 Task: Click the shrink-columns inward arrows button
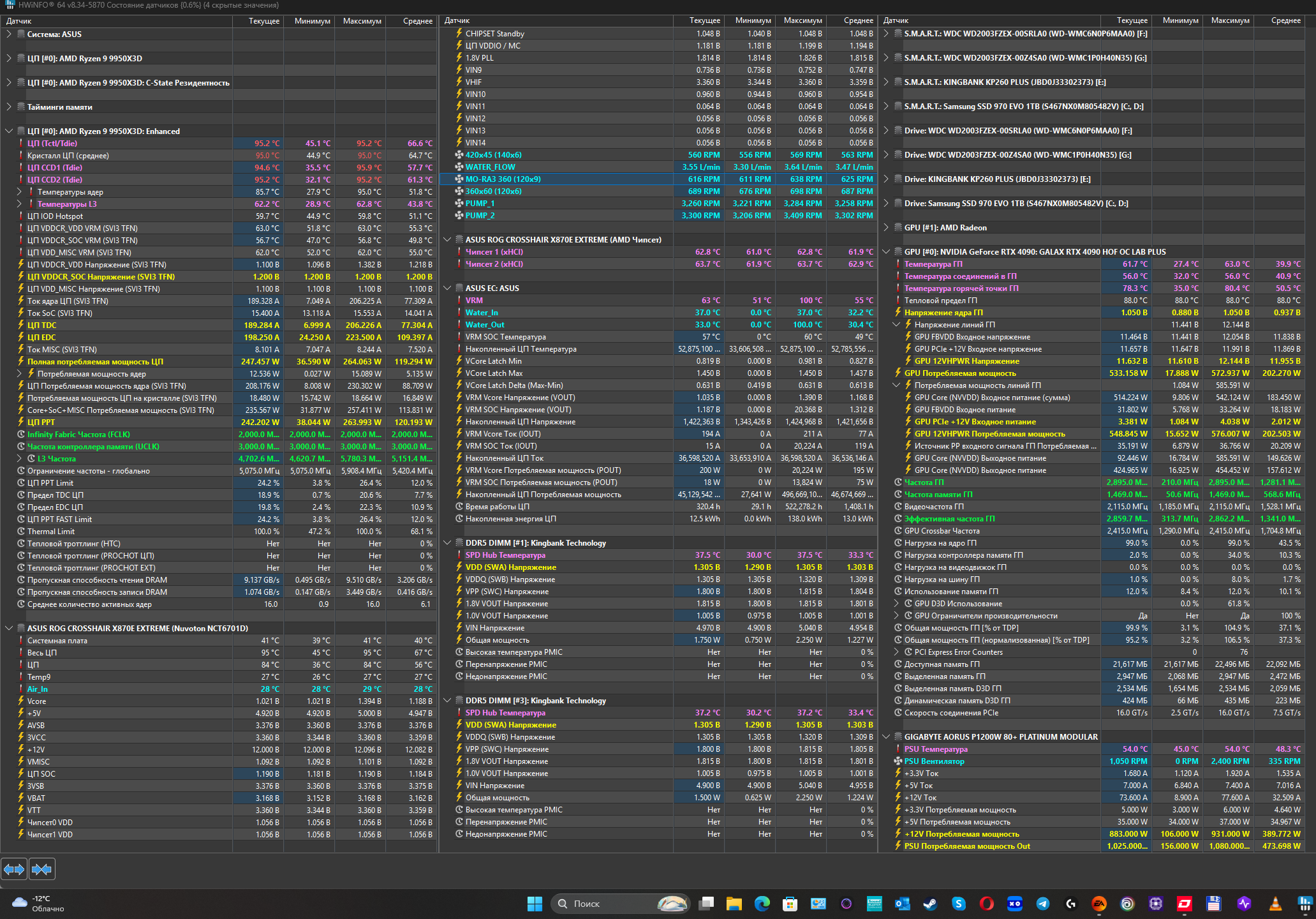42,869
